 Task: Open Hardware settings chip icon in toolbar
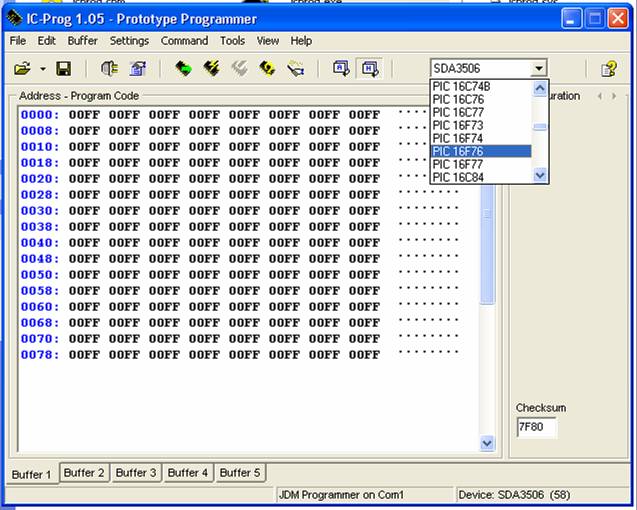tap(109, 68)
